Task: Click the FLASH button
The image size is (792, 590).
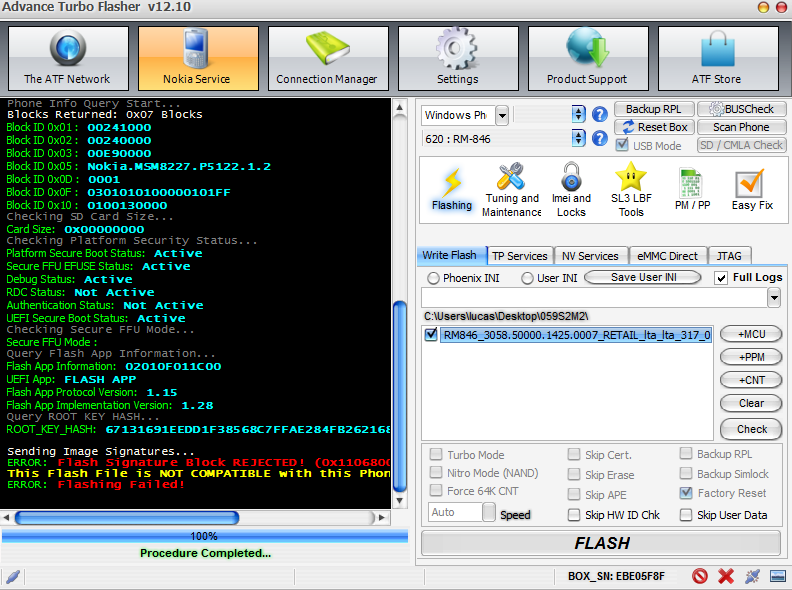Action: coord(601,543)
